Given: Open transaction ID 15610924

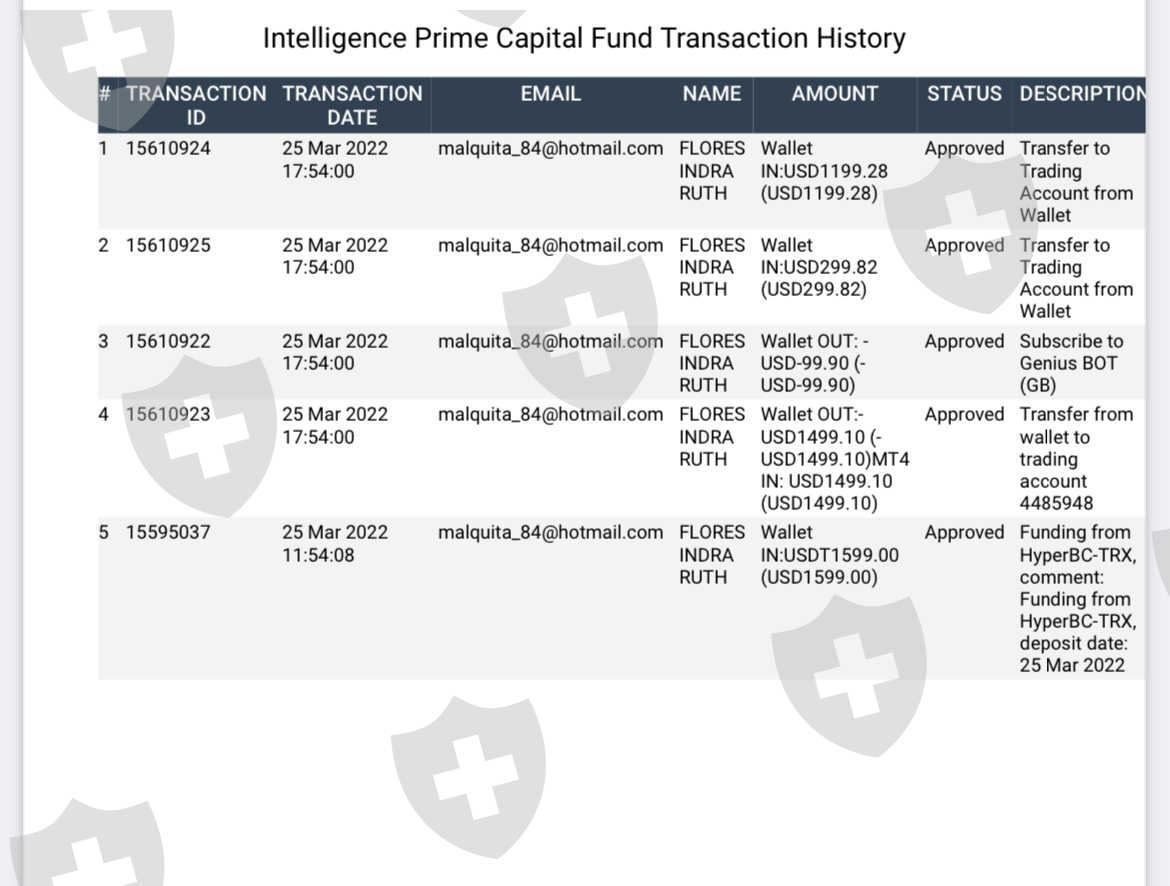Looking at the screenshot, I should [x=168, y=149].
